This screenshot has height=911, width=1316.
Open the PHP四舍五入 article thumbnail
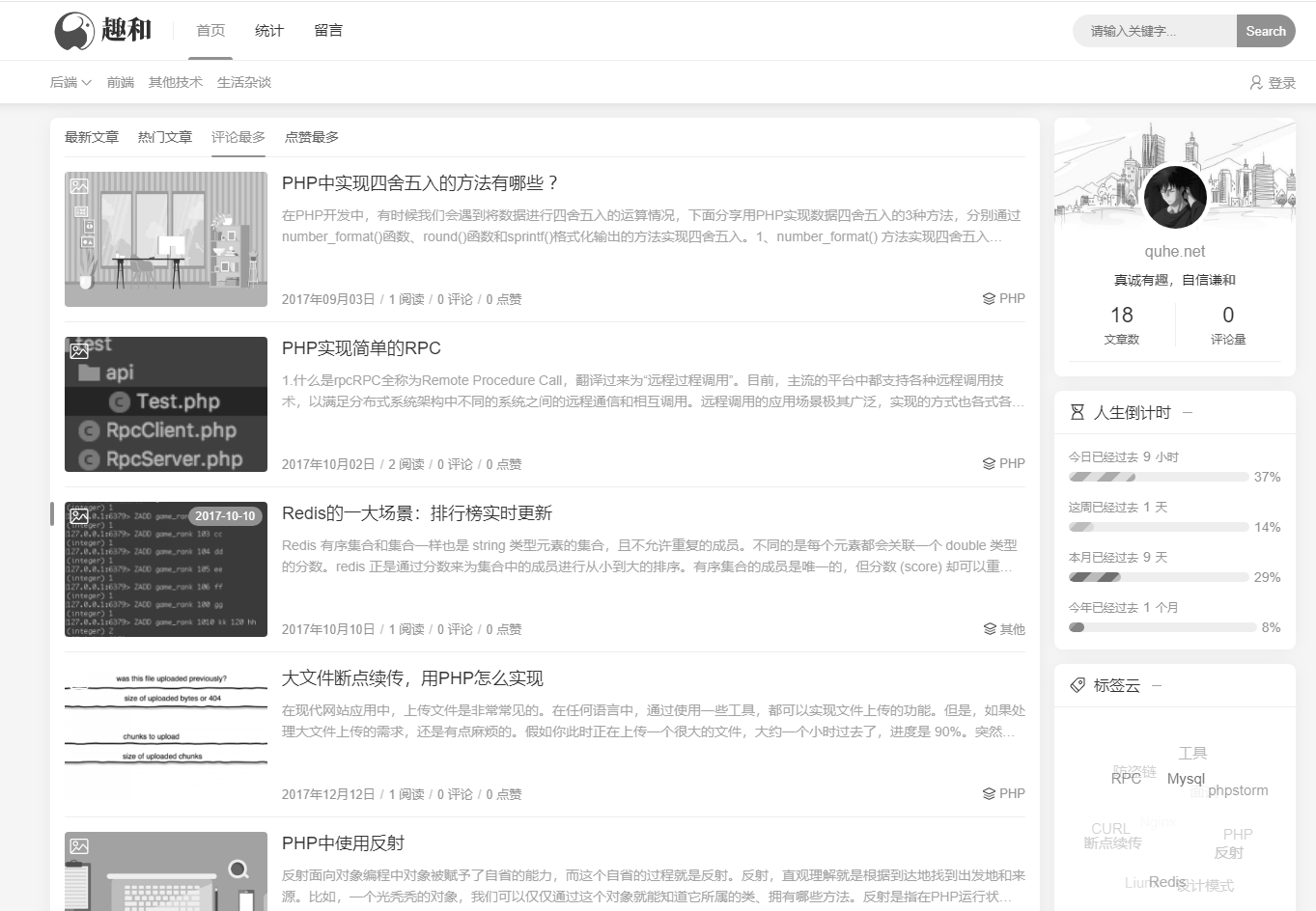click(166, 239)
